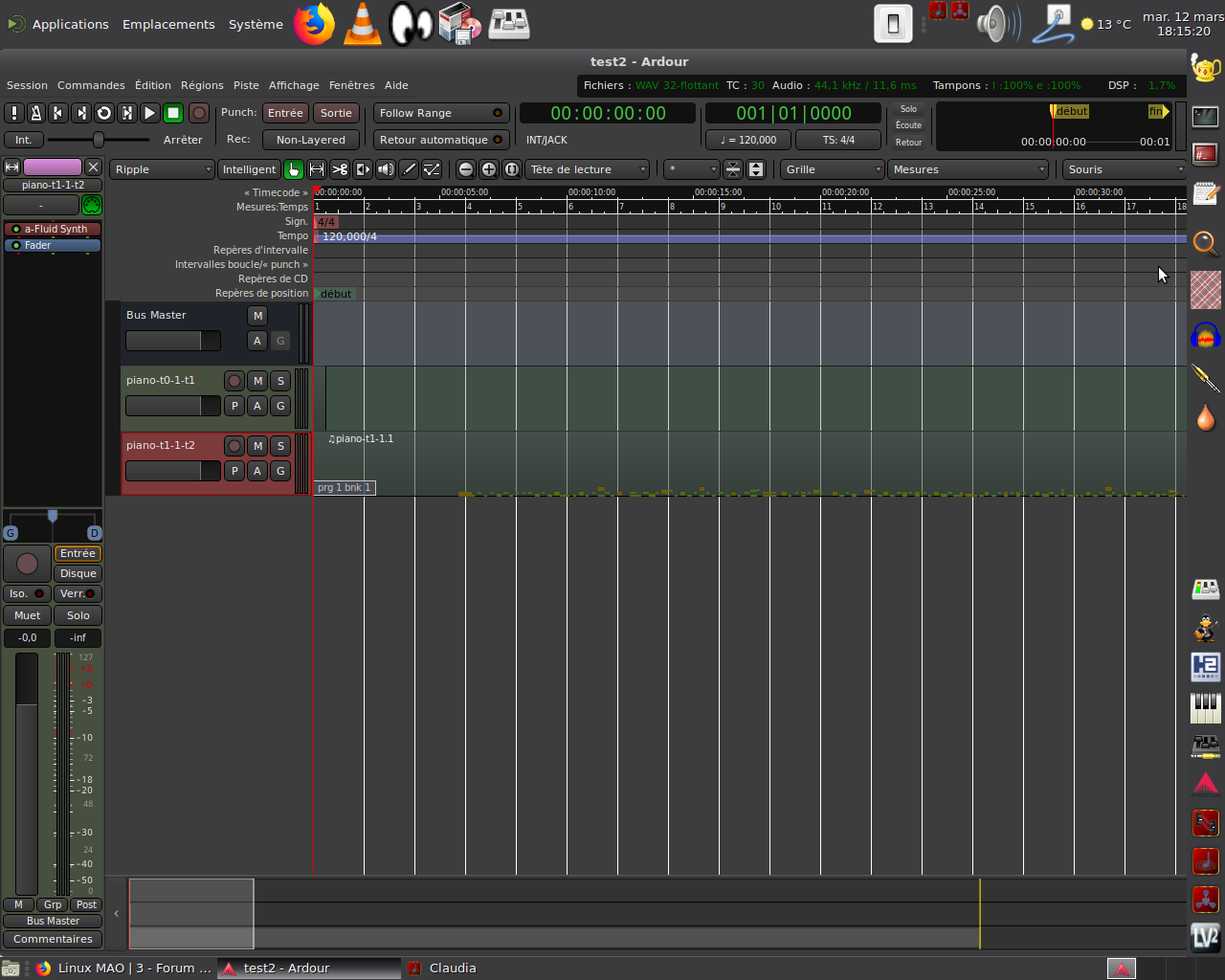
Task: Expand the Grille snap mode dropdown
Action: click(x=832, y=169)
